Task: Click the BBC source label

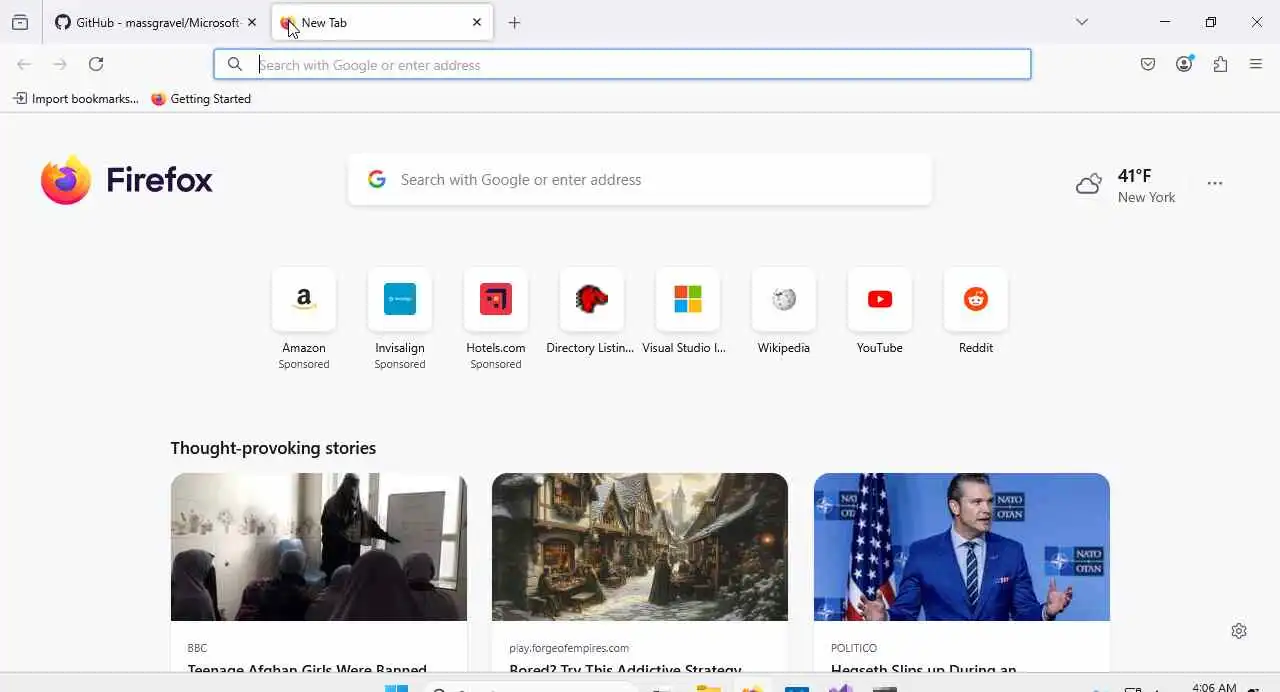Action: [x=197, y=648]
